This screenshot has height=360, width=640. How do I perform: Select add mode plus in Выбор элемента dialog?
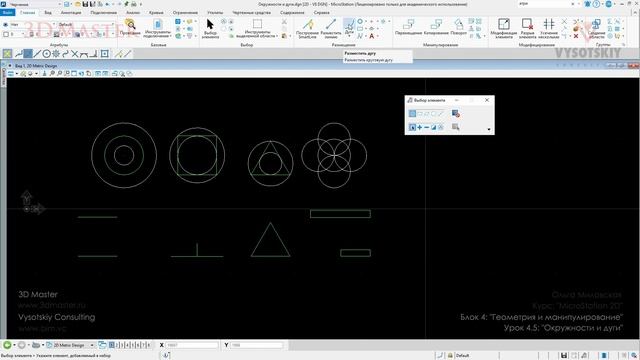420,127
